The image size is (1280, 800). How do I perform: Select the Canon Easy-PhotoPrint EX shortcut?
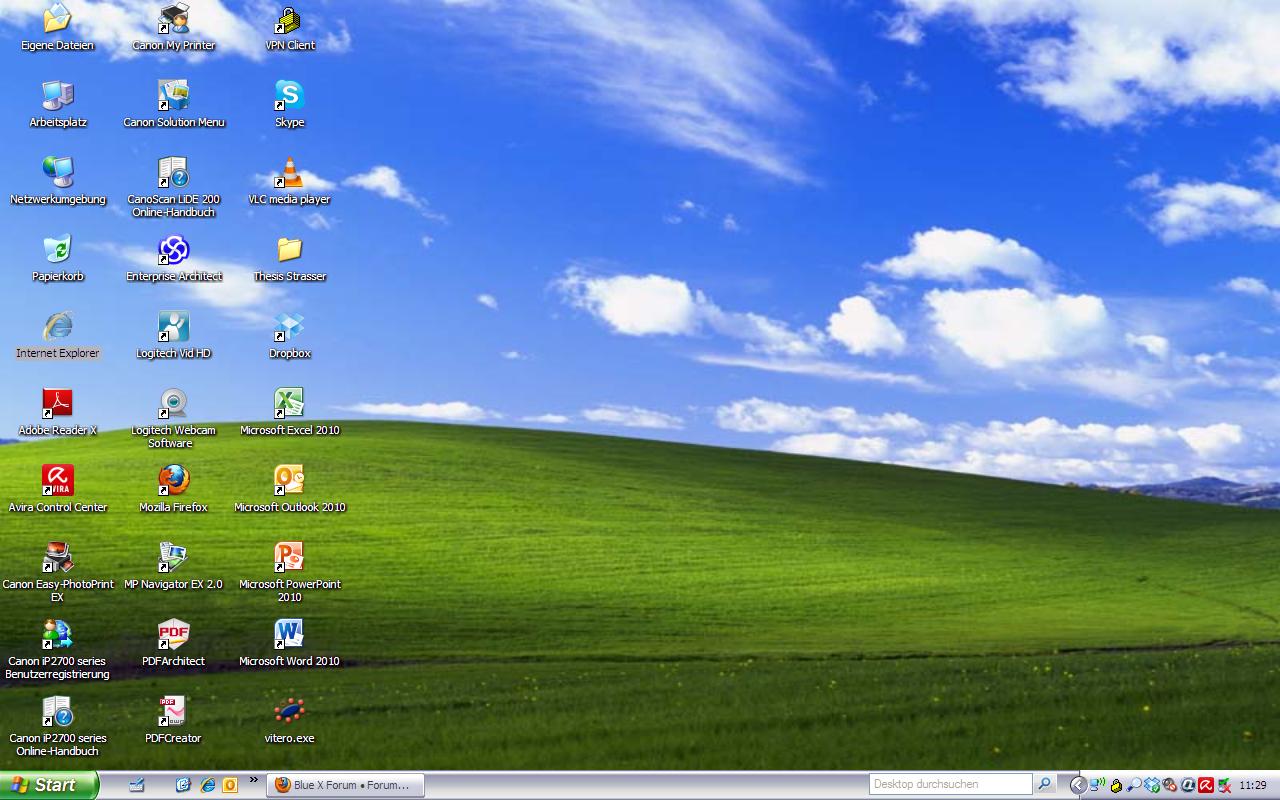pyautogui.click(x=58, y=573)
